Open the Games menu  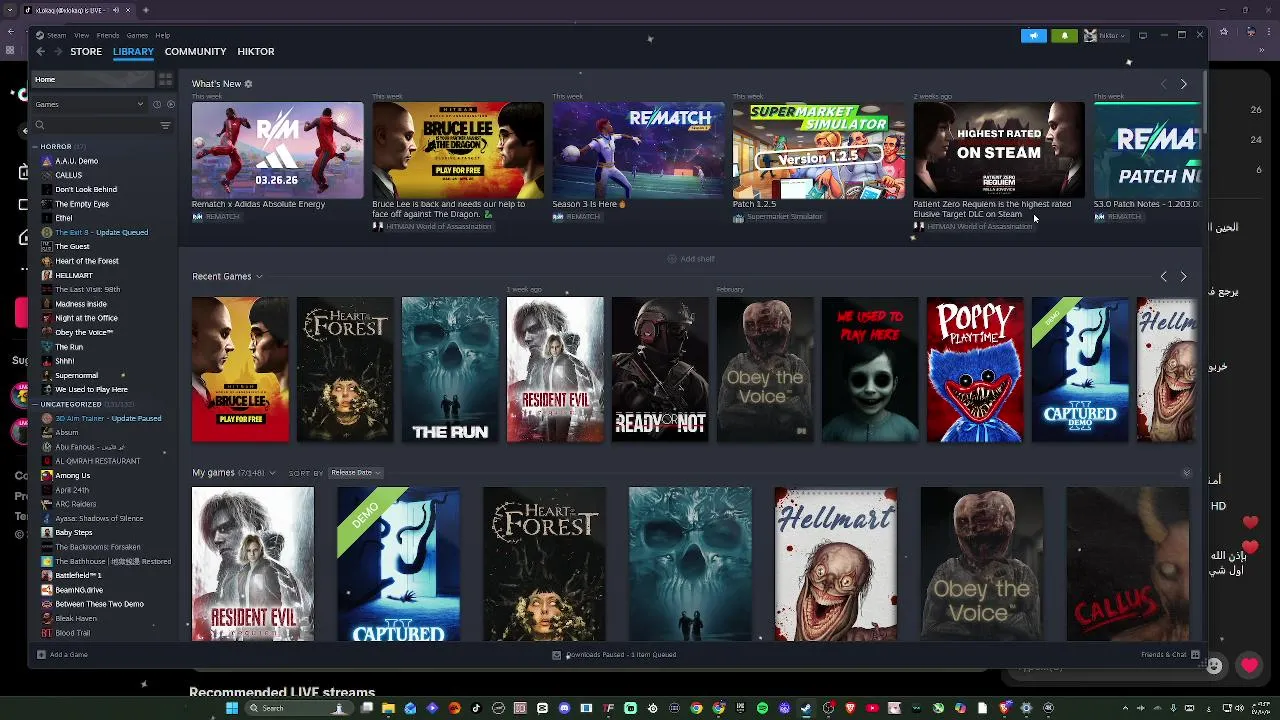[137, 35]
